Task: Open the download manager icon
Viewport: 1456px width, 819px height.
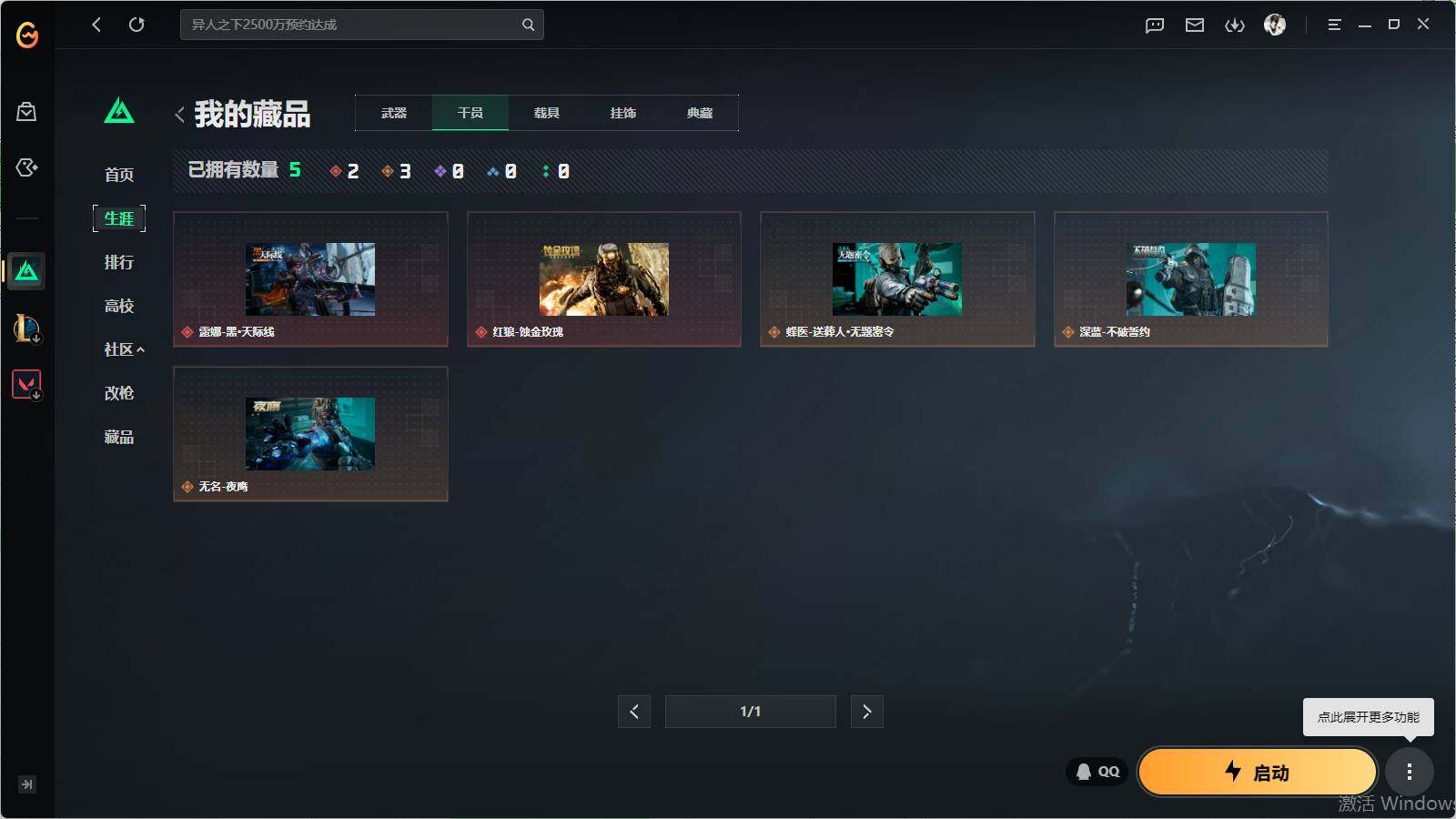Action: (1235, 25)
